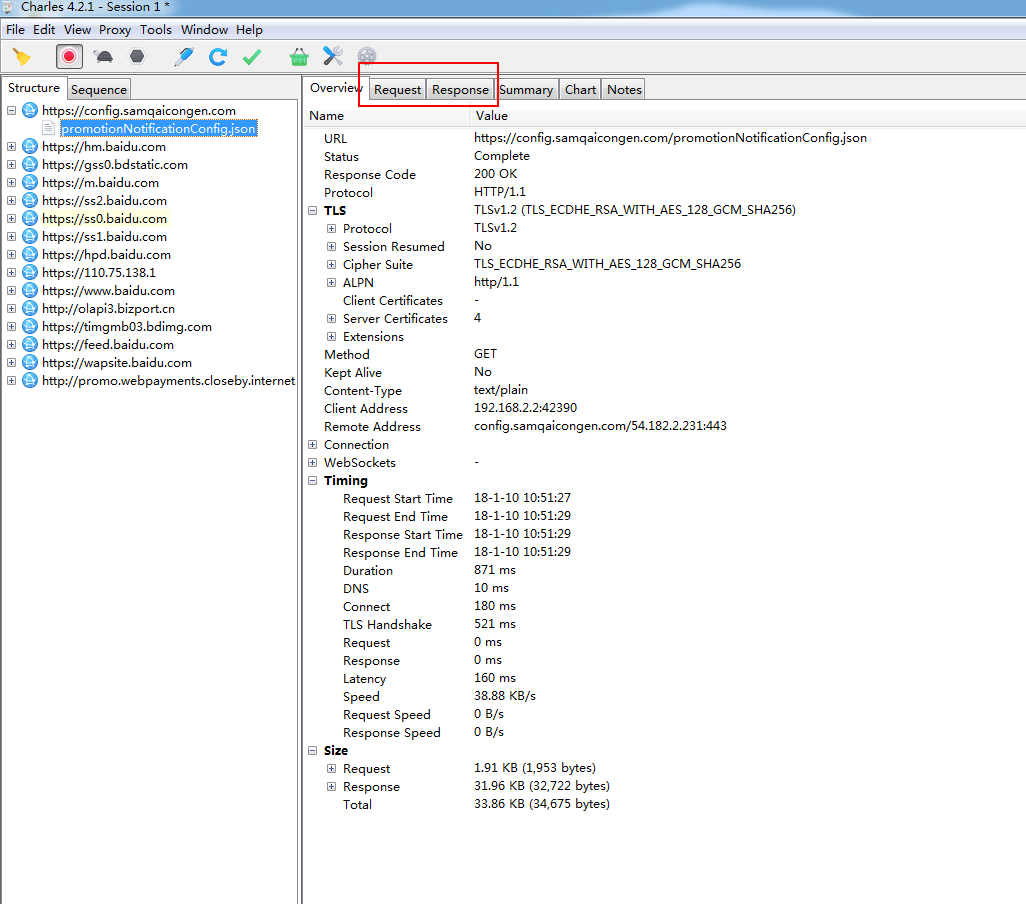This screenshot has width=1026, height=904.
Task: Collapse the config.samqaicongen.com tree node
Action: (x=12, y=111)
